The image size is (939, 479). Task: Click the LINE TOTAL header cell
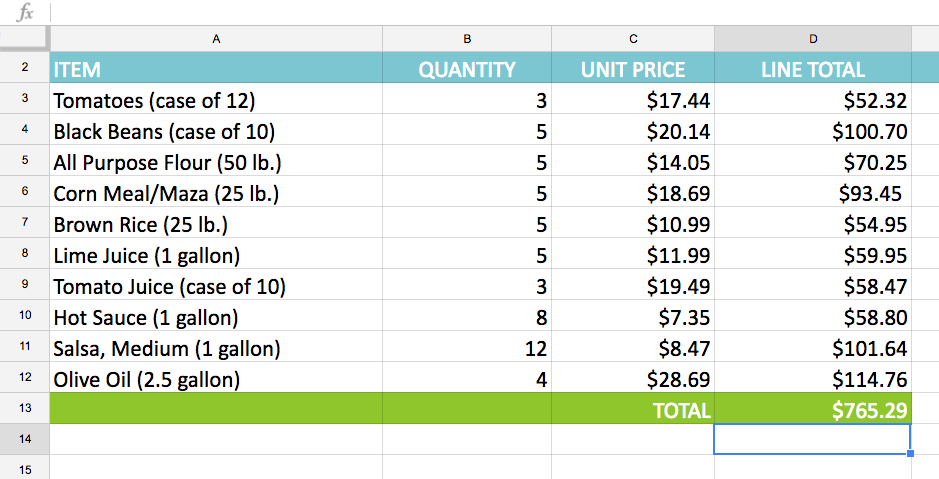tap(812, 69)
